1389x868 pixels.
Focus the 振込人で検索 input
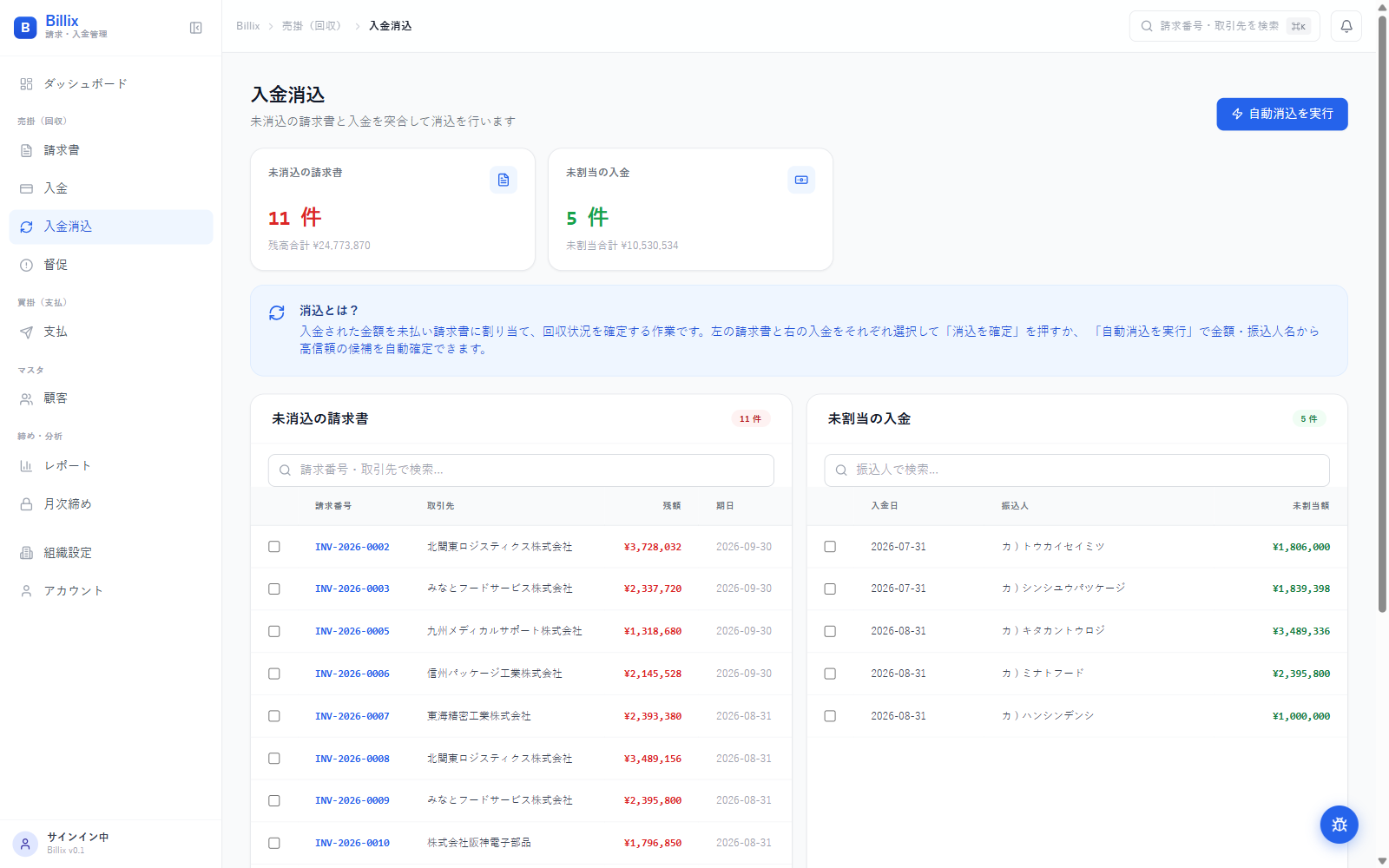click(x=1076, y=470)
